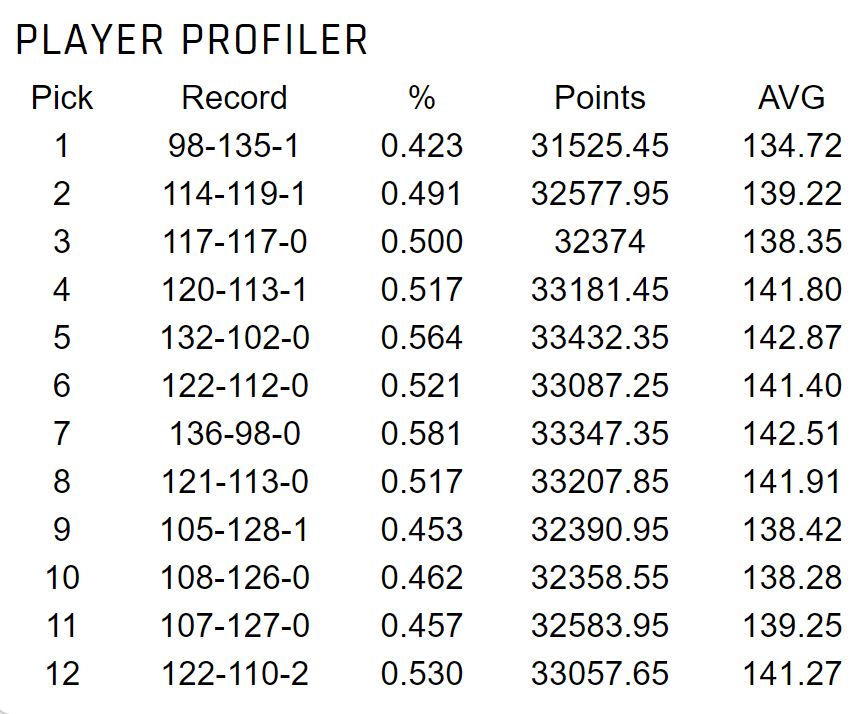Click the PLAYER PROFILER title
Screen dimensions: 859x714
(x=192, y=40)
